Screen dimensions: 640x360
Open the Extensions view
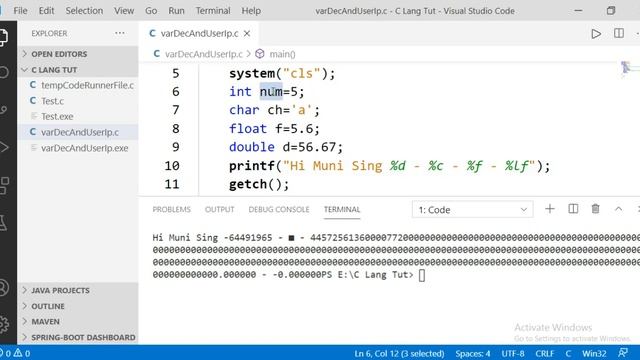pos(4,185)
